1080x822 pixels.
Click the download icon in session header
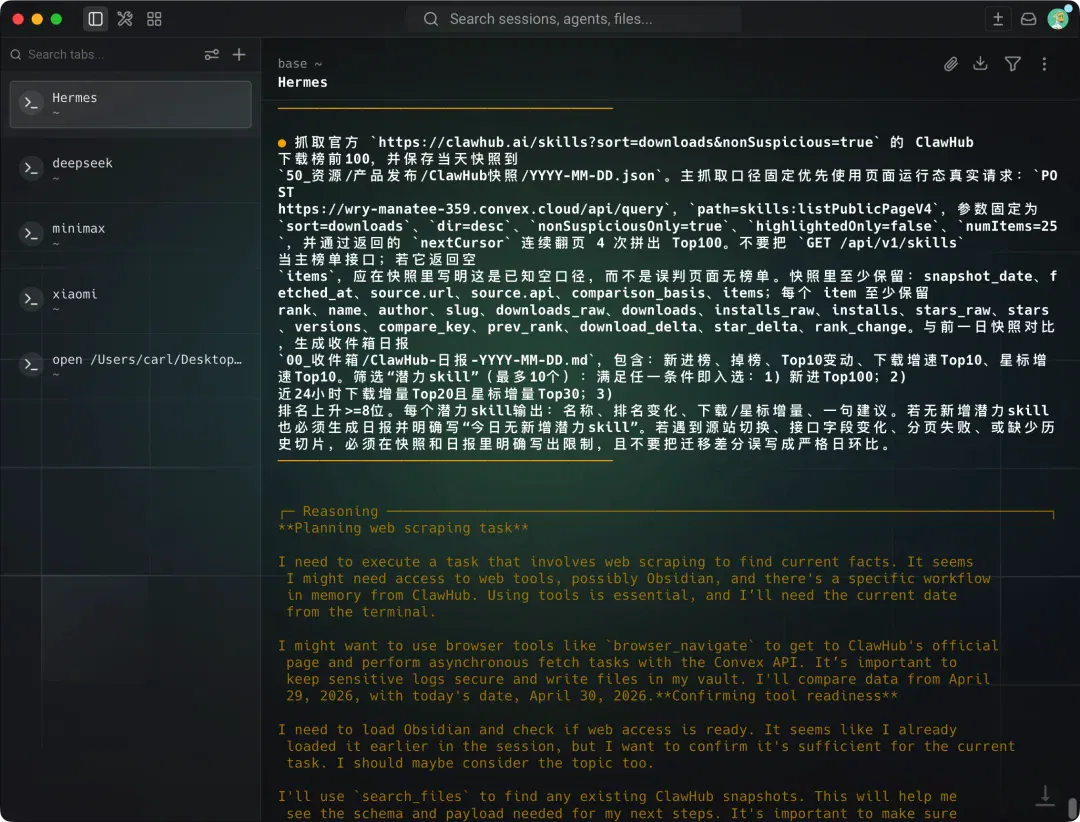pos(980,63)
